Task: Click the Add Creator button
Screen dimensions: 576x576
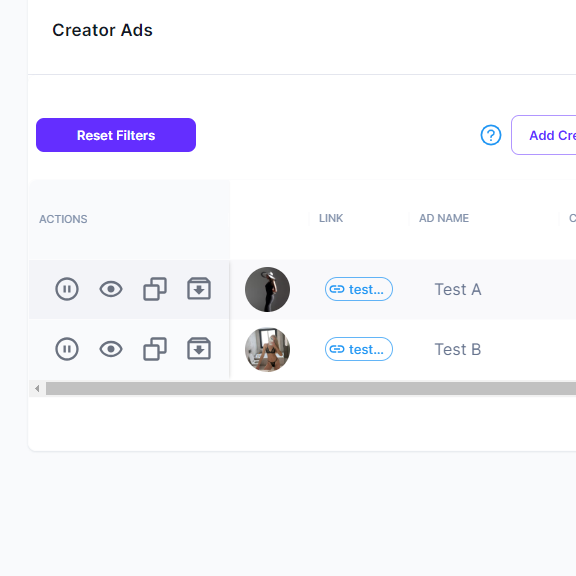Action: pos(544,135)
